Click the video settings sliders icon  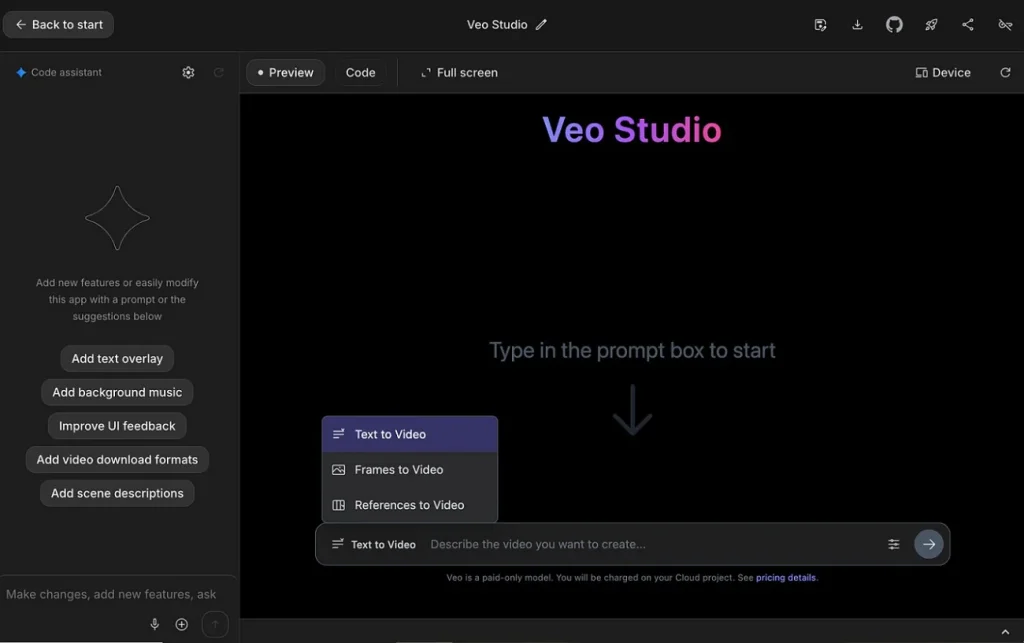894,544
